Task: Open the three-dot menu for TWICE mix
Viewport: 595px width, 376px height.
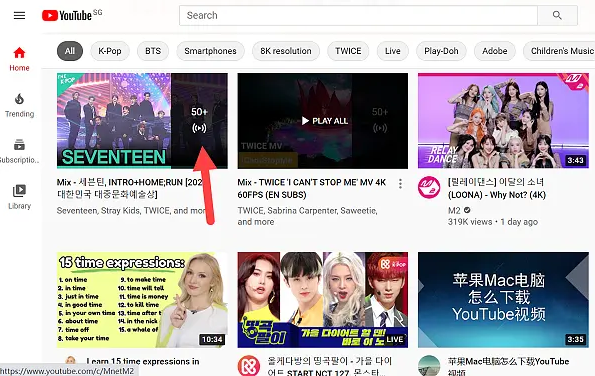Action: click(400, 184)
